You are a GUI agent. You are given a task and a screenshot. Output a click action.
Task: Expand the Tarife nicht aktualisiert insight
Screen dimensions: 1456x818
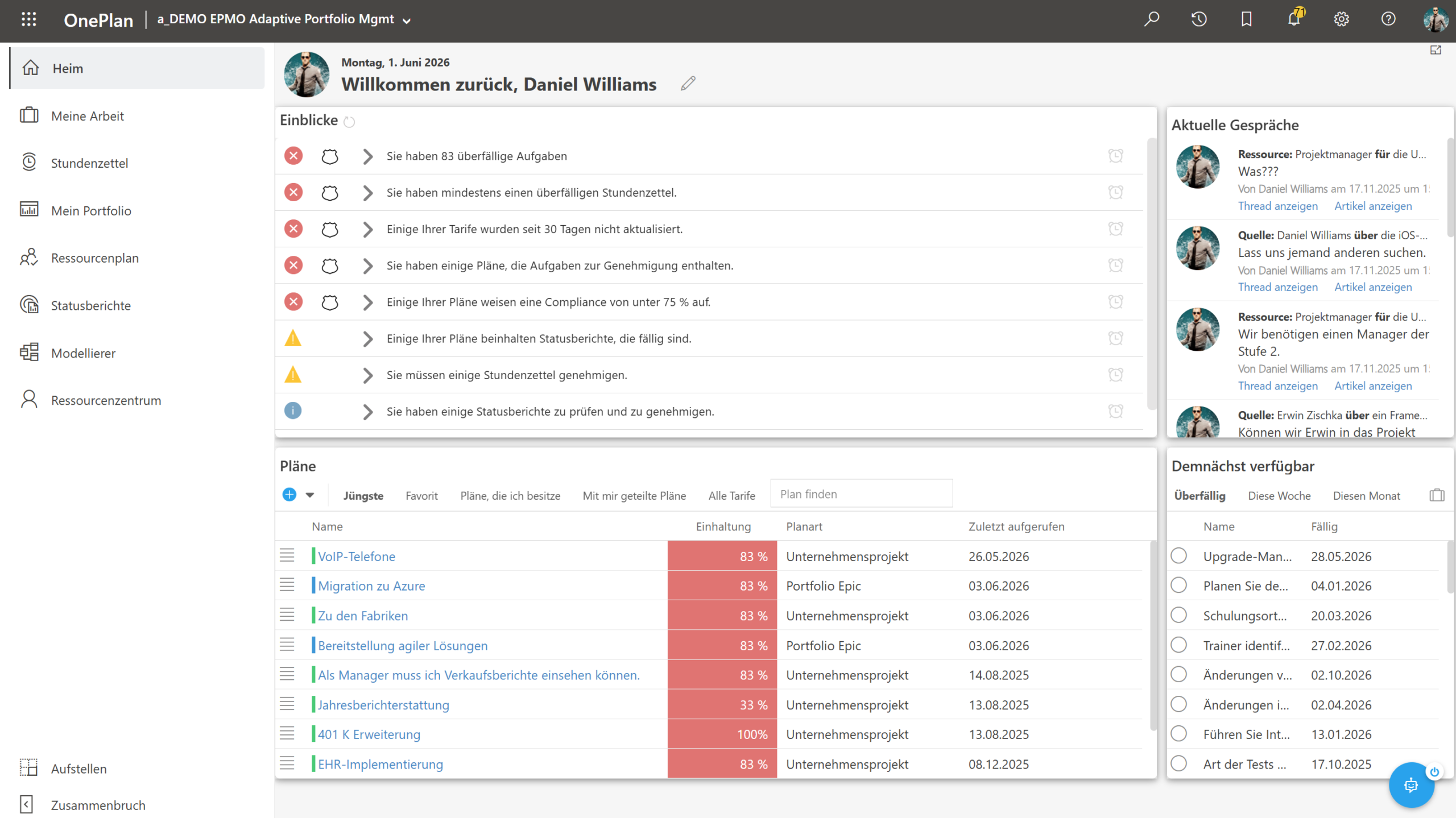click(367, 229)
